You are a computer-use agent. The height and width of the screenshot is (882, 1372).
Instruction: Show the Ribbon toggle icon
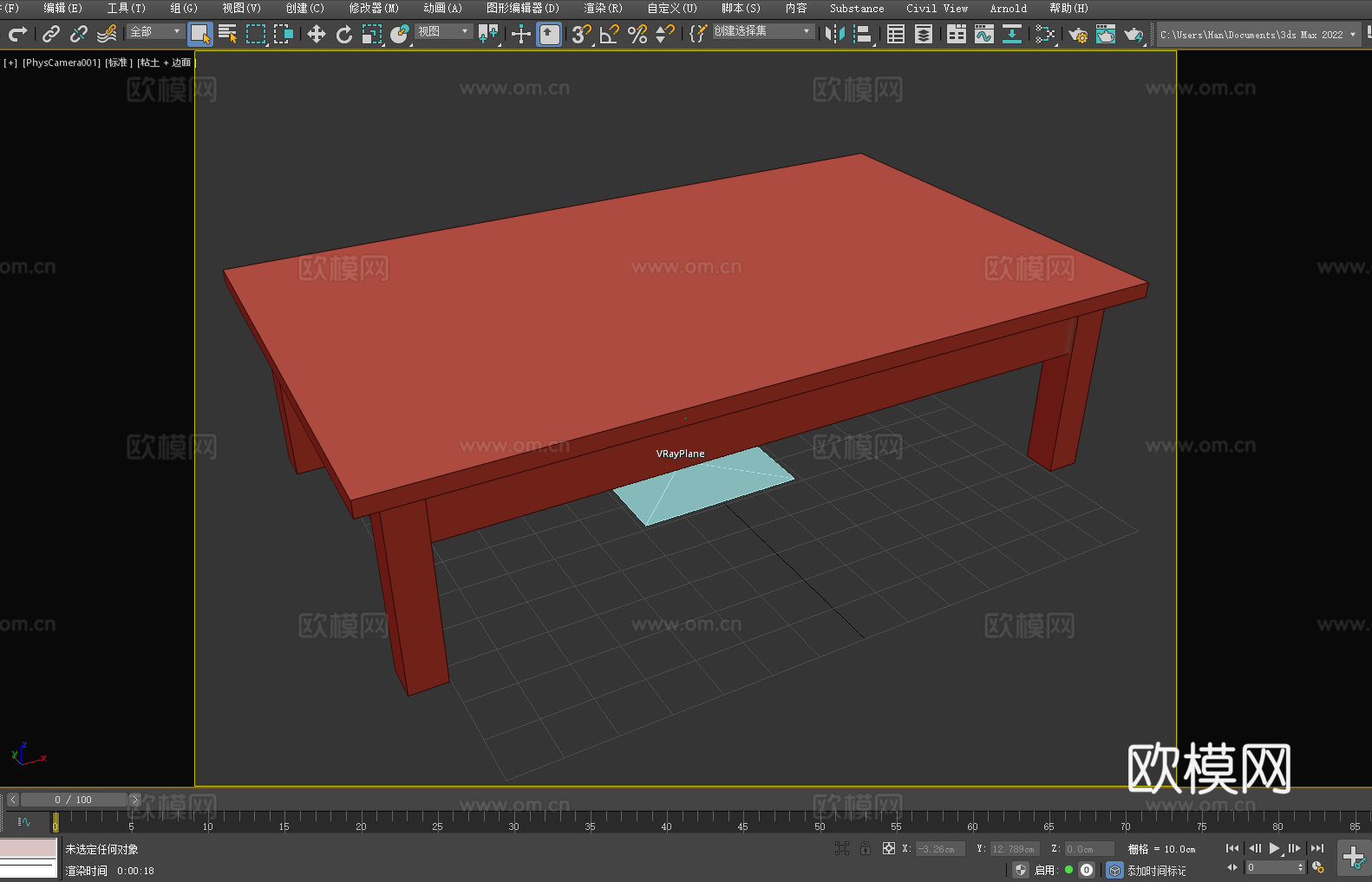point(957,34)
